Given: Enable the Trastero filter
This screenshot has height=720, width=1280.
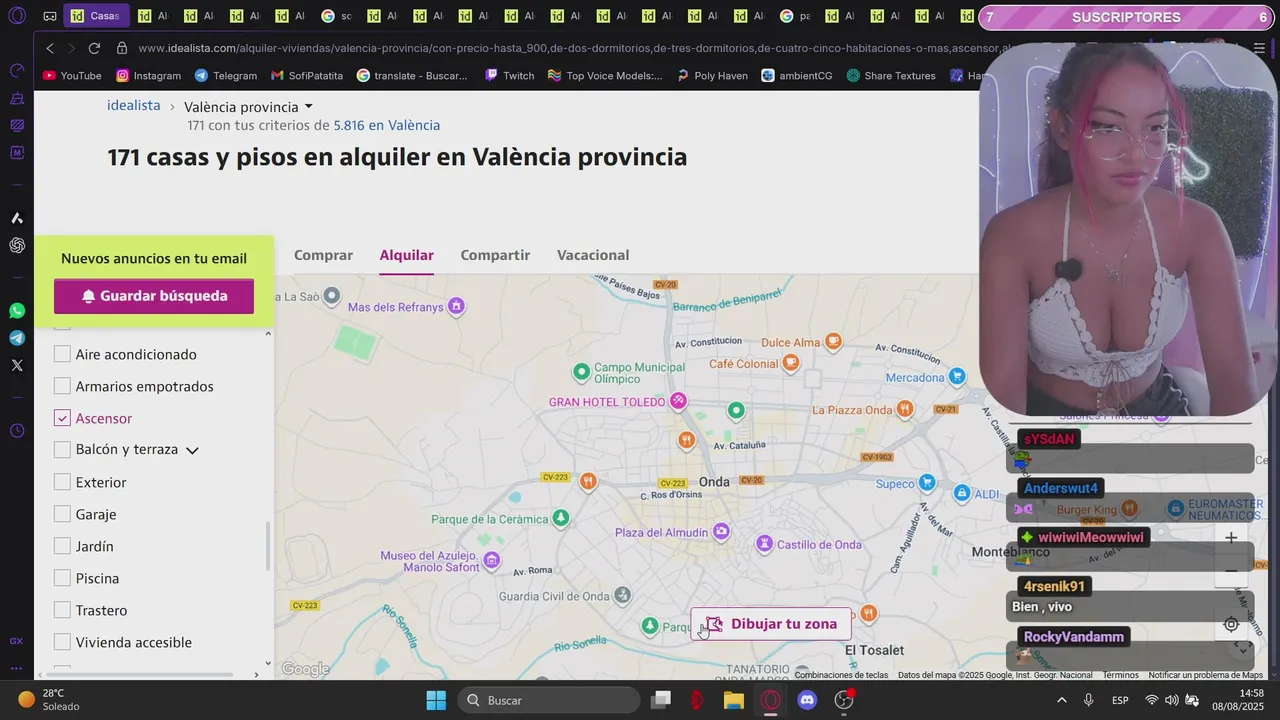Looking at the screenshot, I should 62,610.
